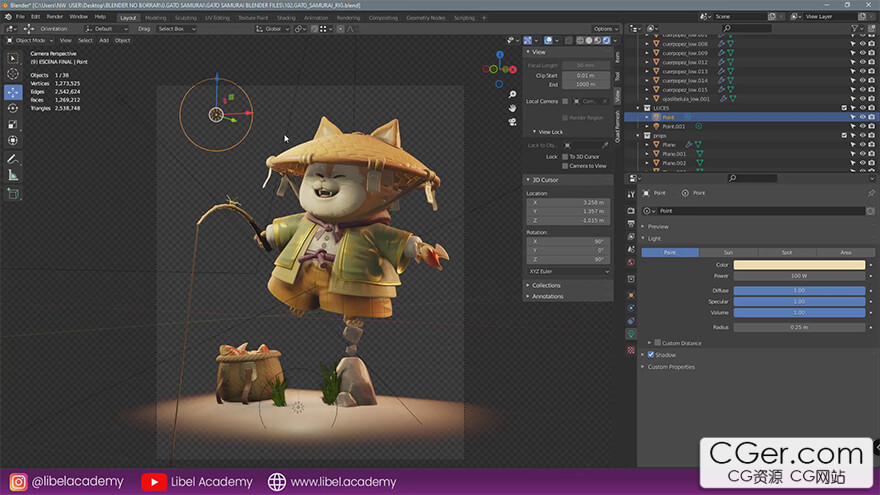Click the Diffuse slider
The image size is (880, 495).
point(799,291)
